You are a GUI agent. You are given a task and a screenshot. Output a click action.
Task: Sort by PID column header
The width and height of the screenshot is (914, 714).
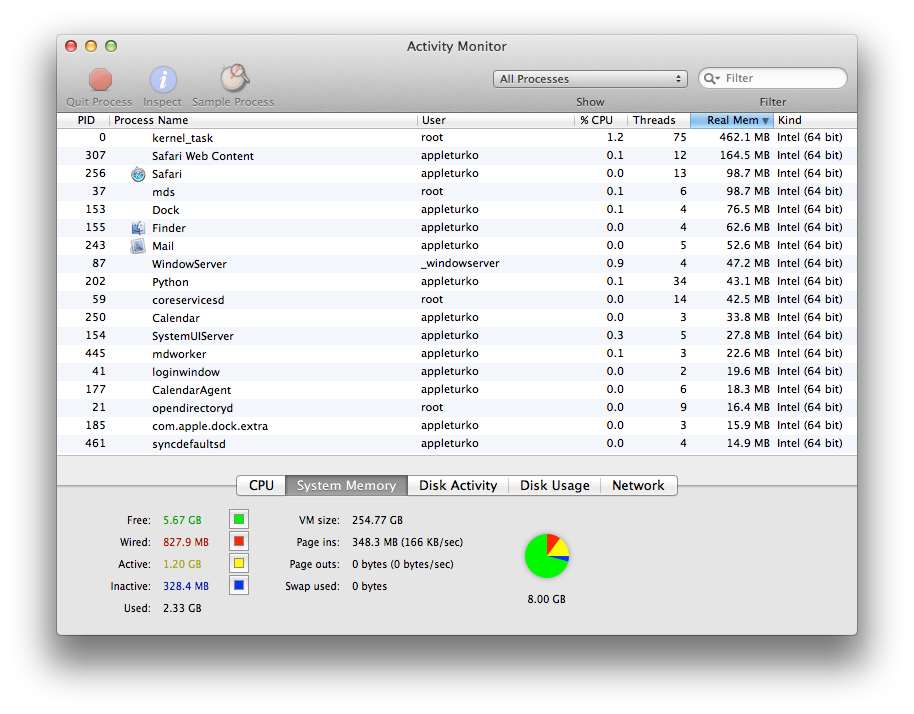pos(83,120)
